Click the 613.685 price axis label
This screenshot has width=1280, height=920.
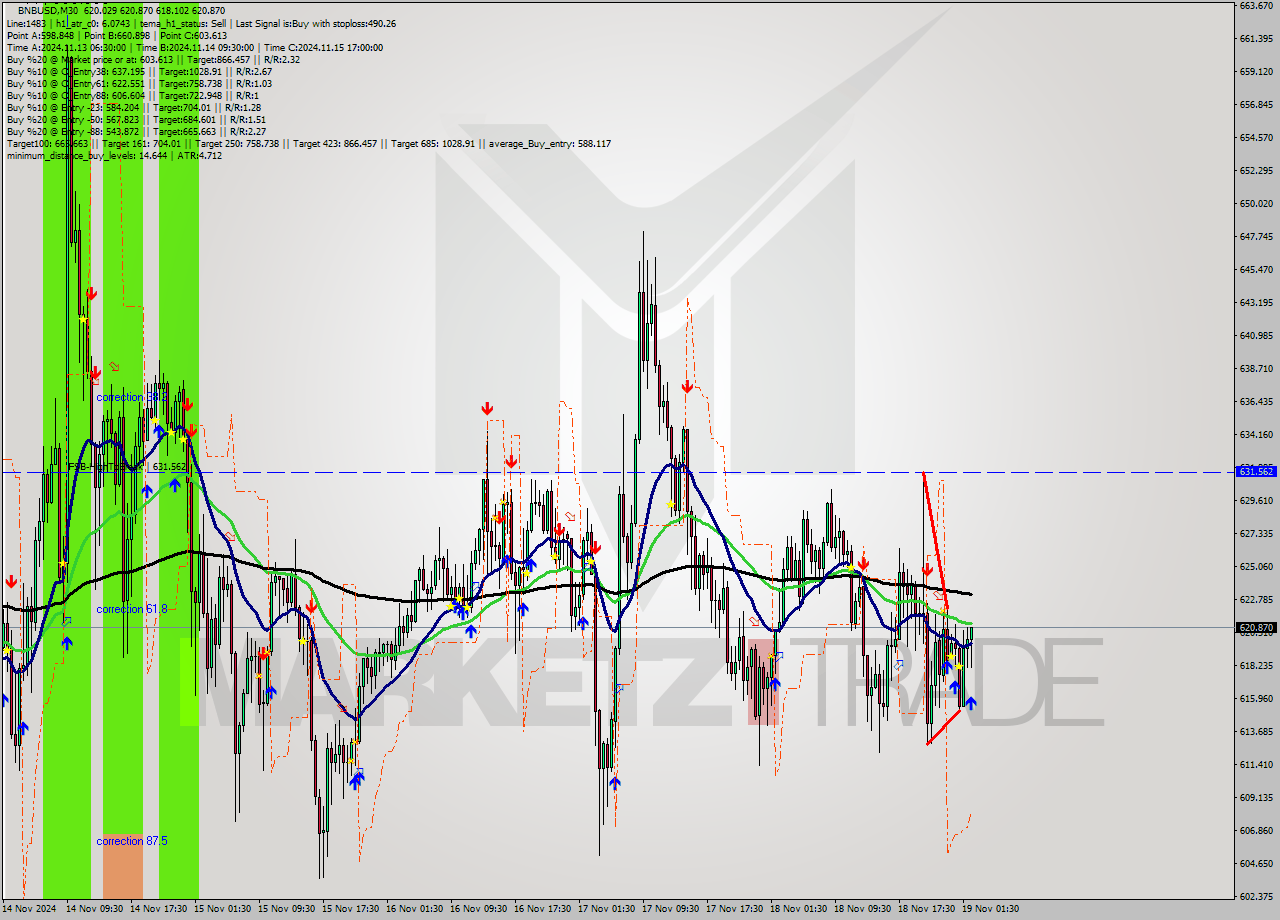coord(1255,732)
